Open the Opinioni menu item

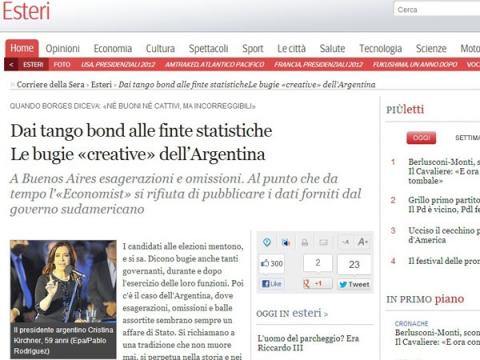click(63, 49)
